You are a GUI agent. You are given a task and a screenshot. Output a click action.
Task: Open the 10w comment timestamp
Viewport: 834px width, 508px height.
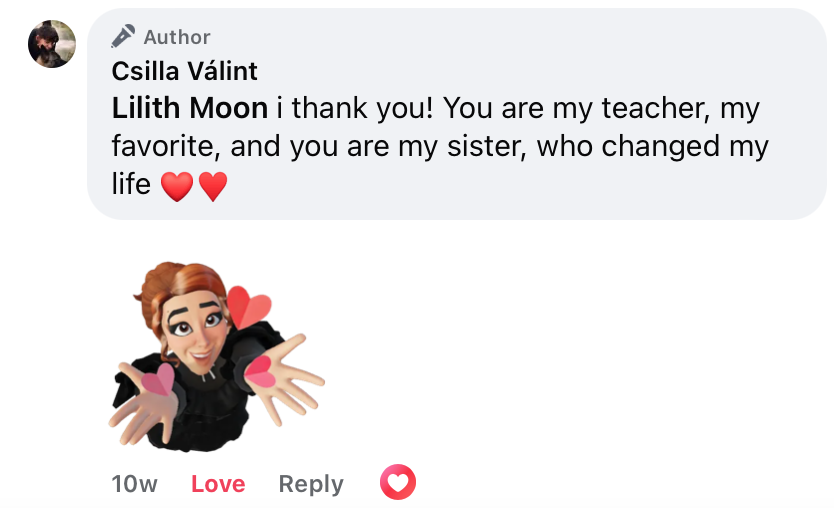tap(134, 484)
